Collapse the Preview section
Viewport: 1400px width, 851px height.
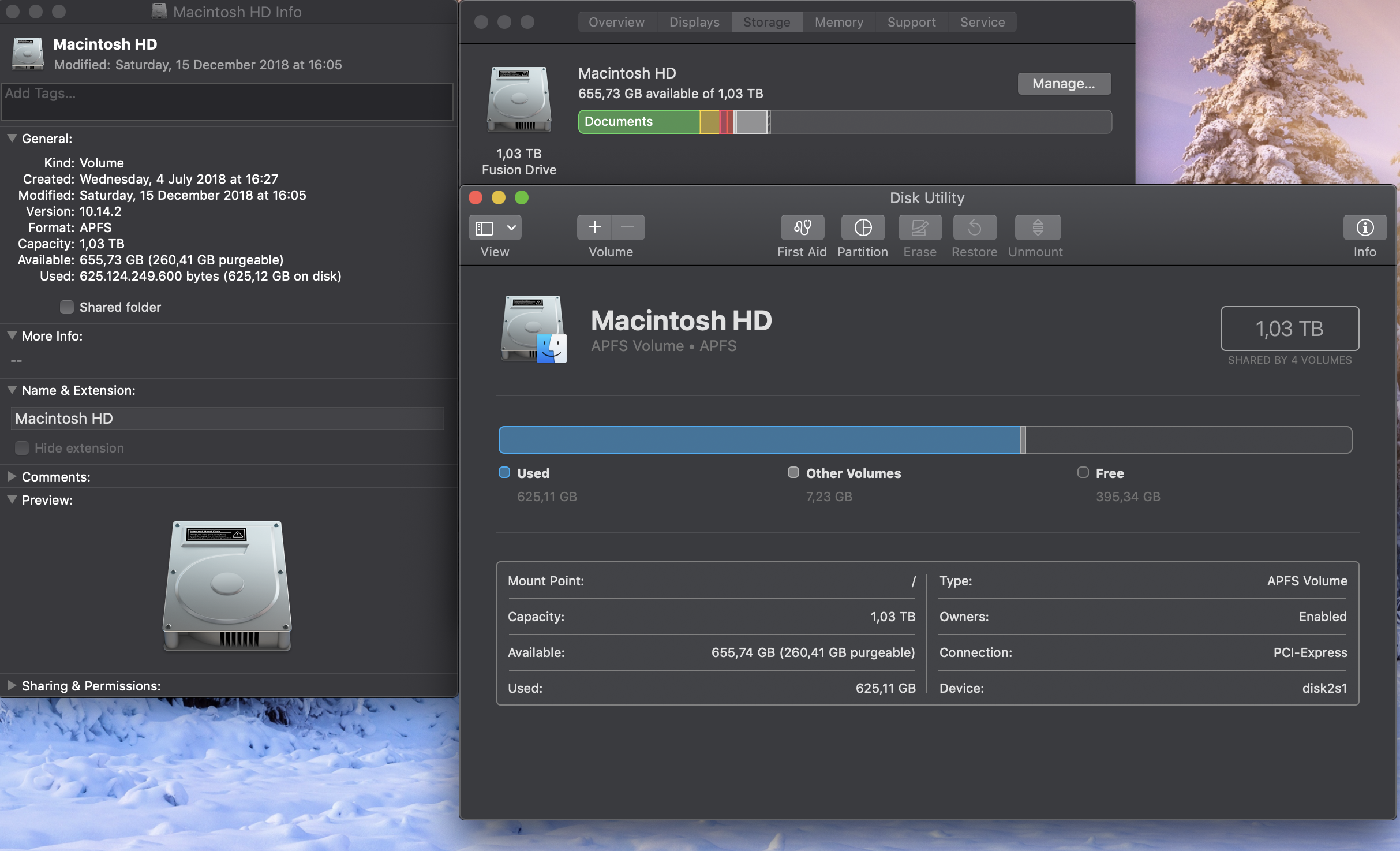pos(12,499)
